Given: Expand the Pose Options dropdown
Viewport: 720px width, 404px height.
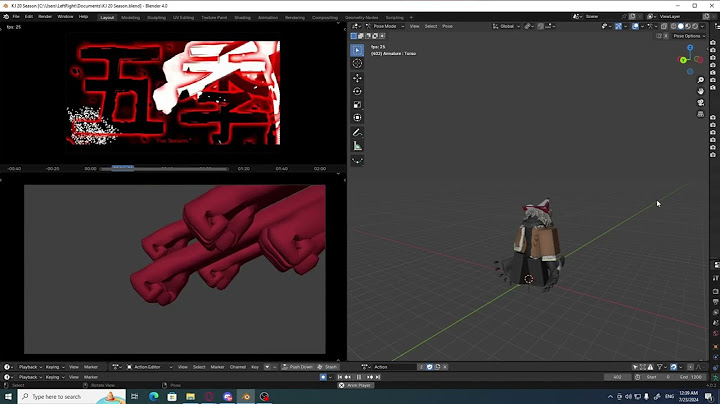Looking at the screenshot, I should pos(689,36).
